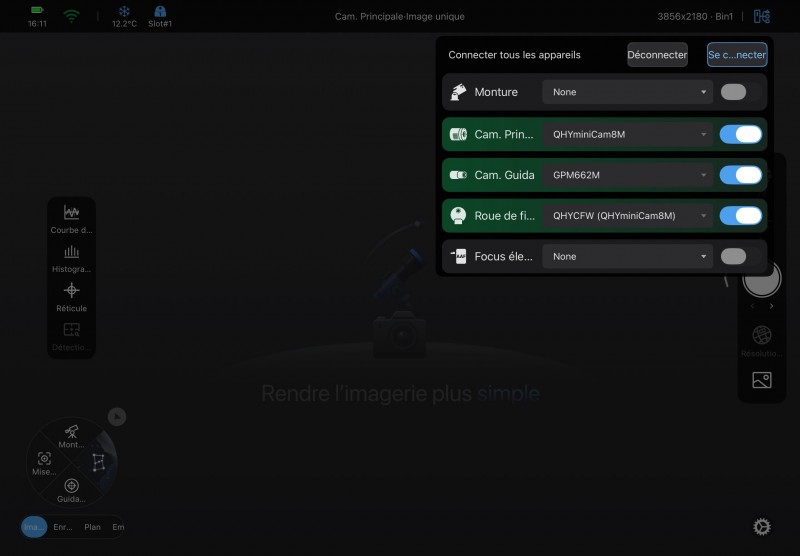Enable the Focus électronique switch
This screenshot has height=556, width=800.
[x=740, y=256]
